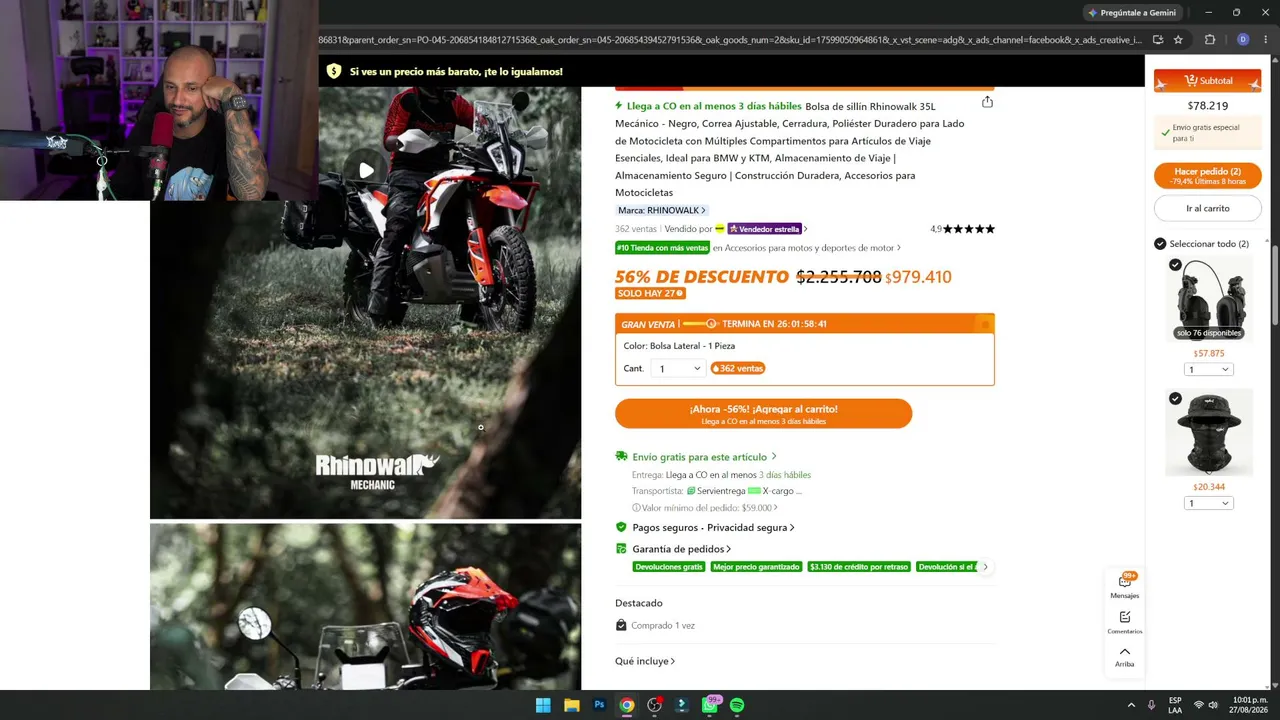
Task: Open Chrome extensions puzzle icon
Action: click(x=1210, y=40)
